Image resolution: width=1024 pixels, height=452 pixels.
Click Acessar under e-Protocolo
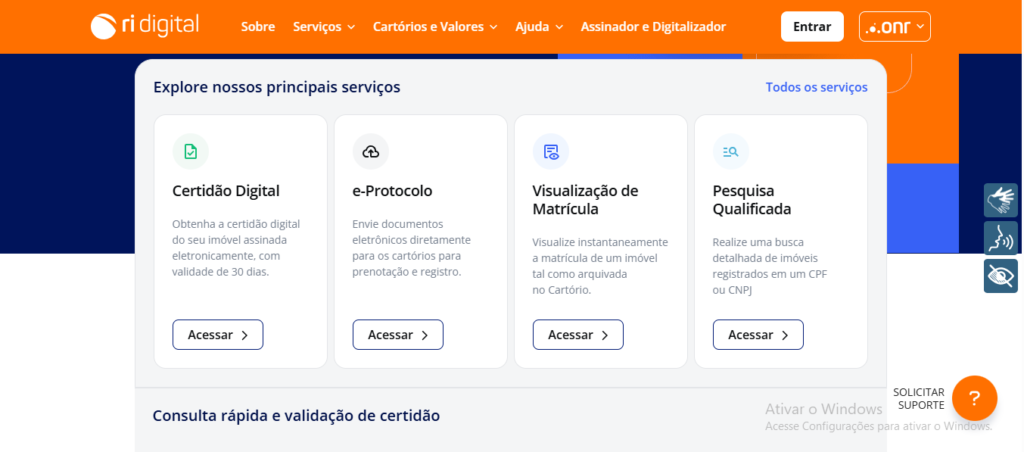point(398,335)
